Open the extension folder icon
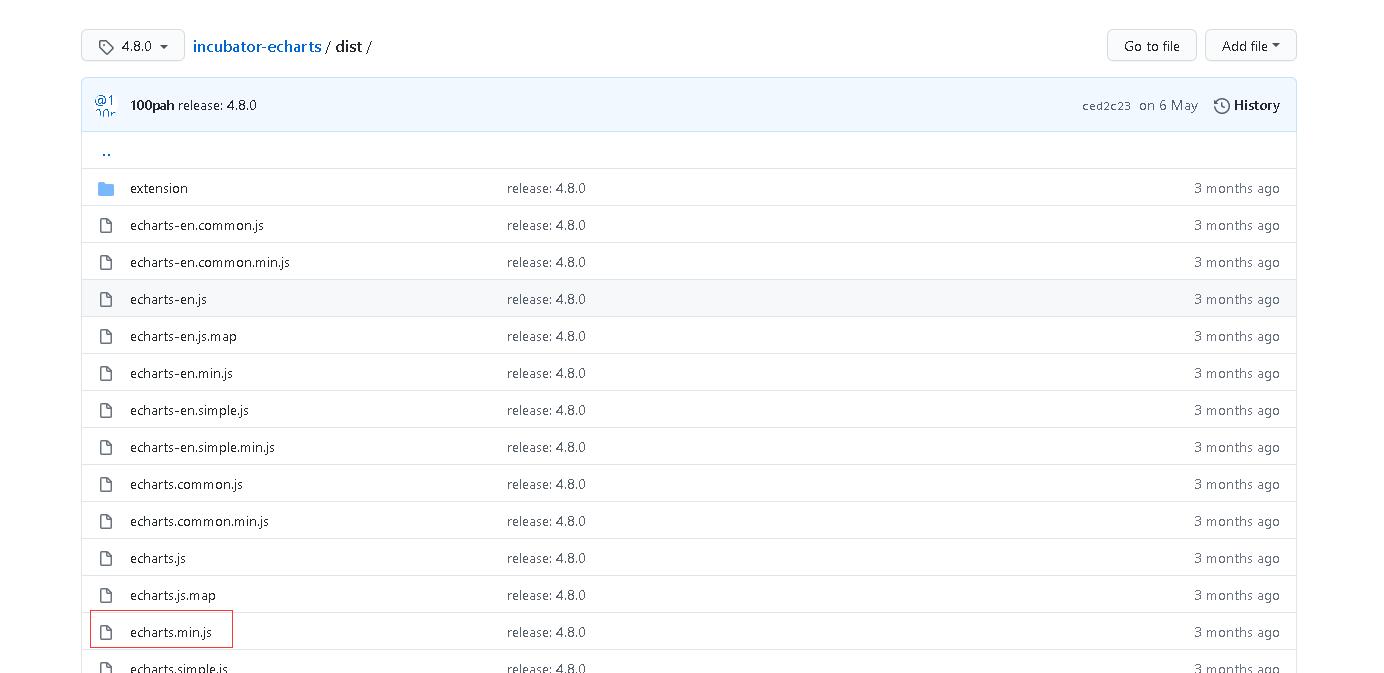Image resolution: width=1384 pixels, height=673 pixels. (106, 188)
